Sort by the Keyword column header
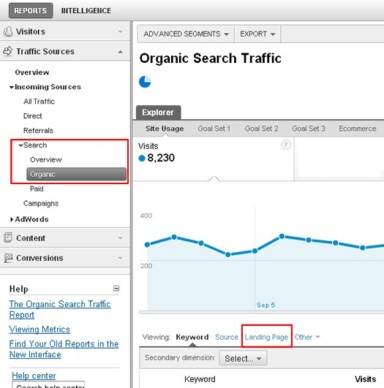 (200, 379)
